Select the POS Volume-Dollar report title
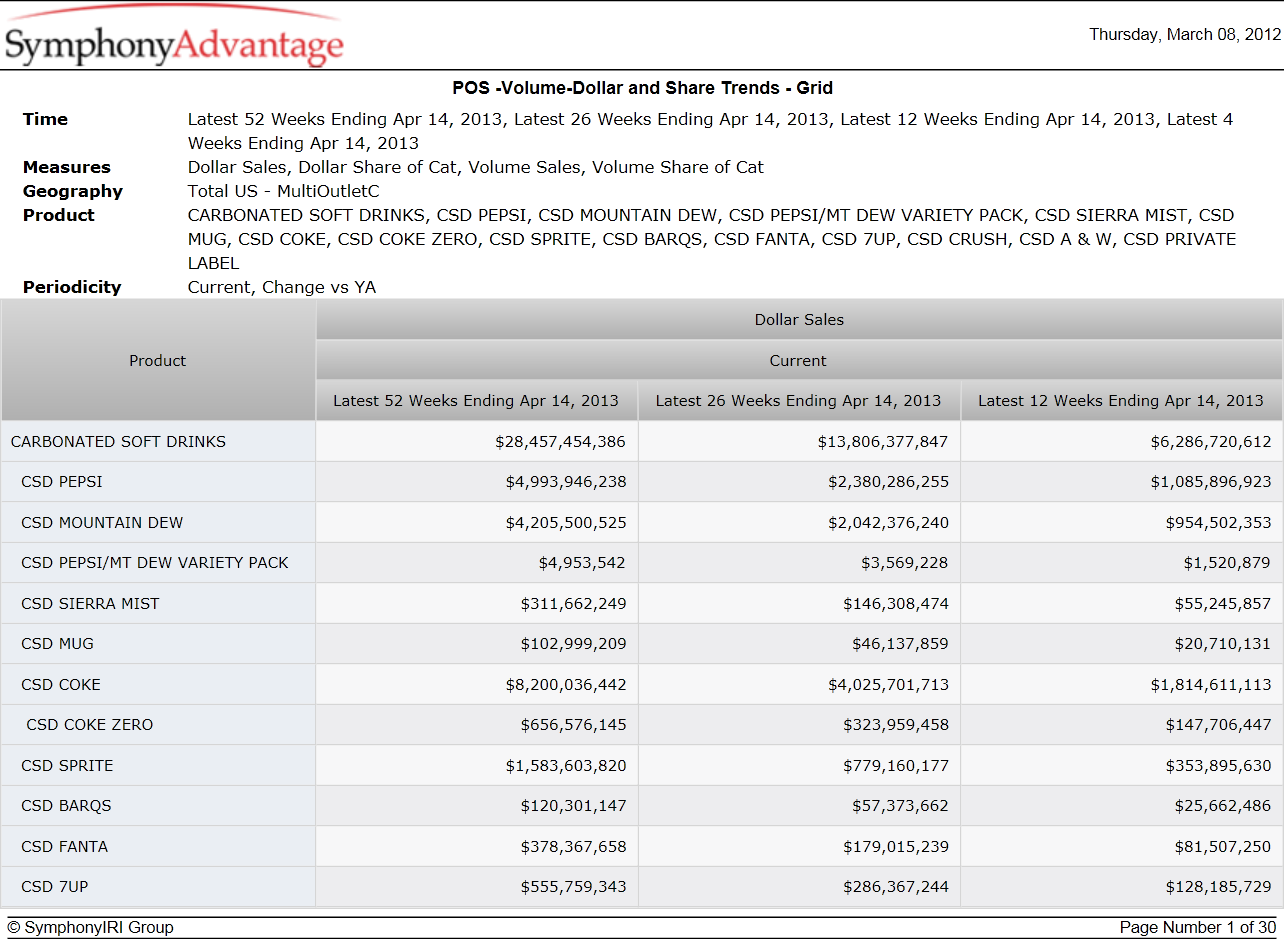 click(642, 88)
